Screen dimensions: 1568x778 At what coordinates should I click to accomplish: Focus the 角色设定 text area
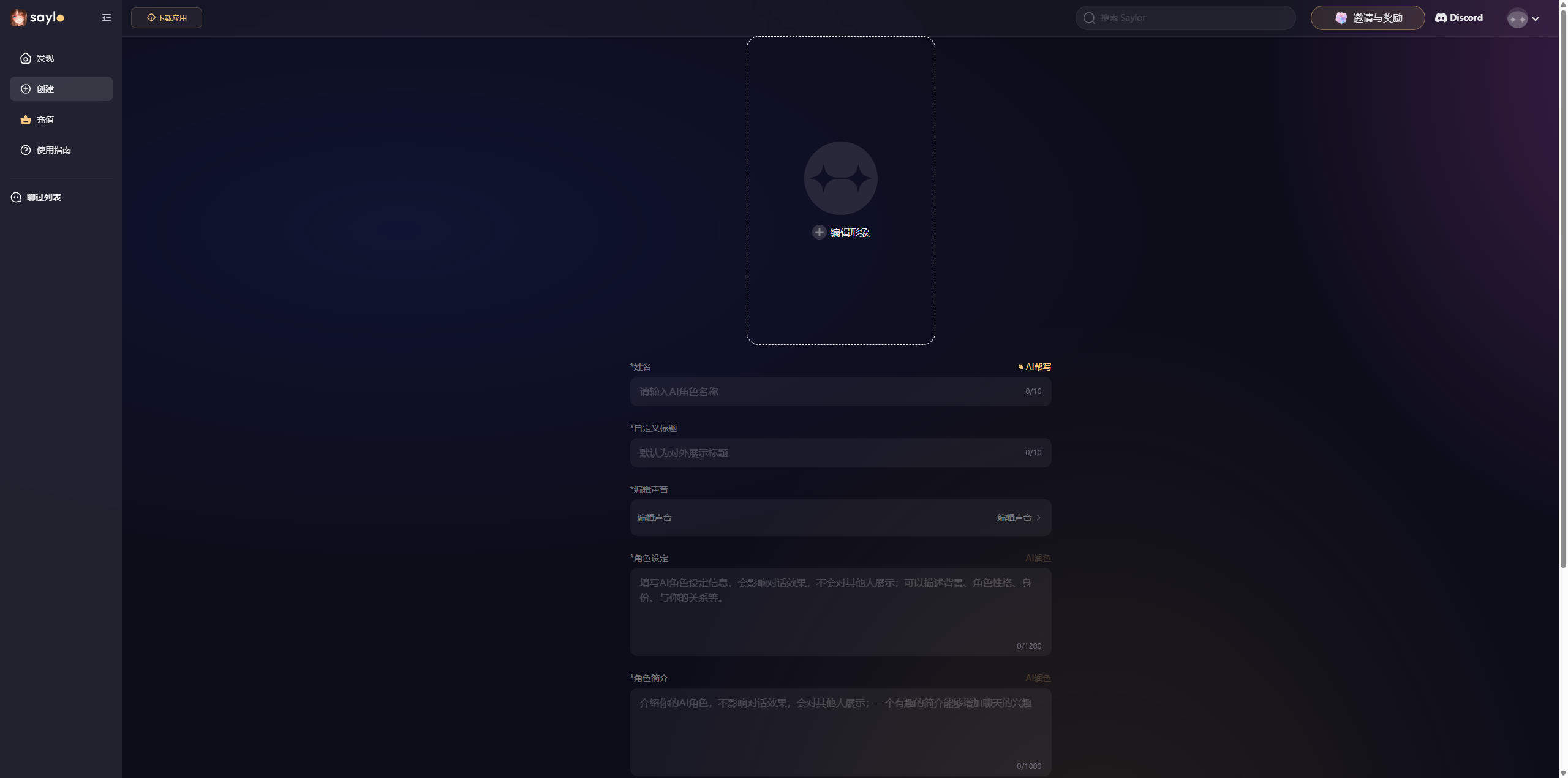tap(840, 612)
